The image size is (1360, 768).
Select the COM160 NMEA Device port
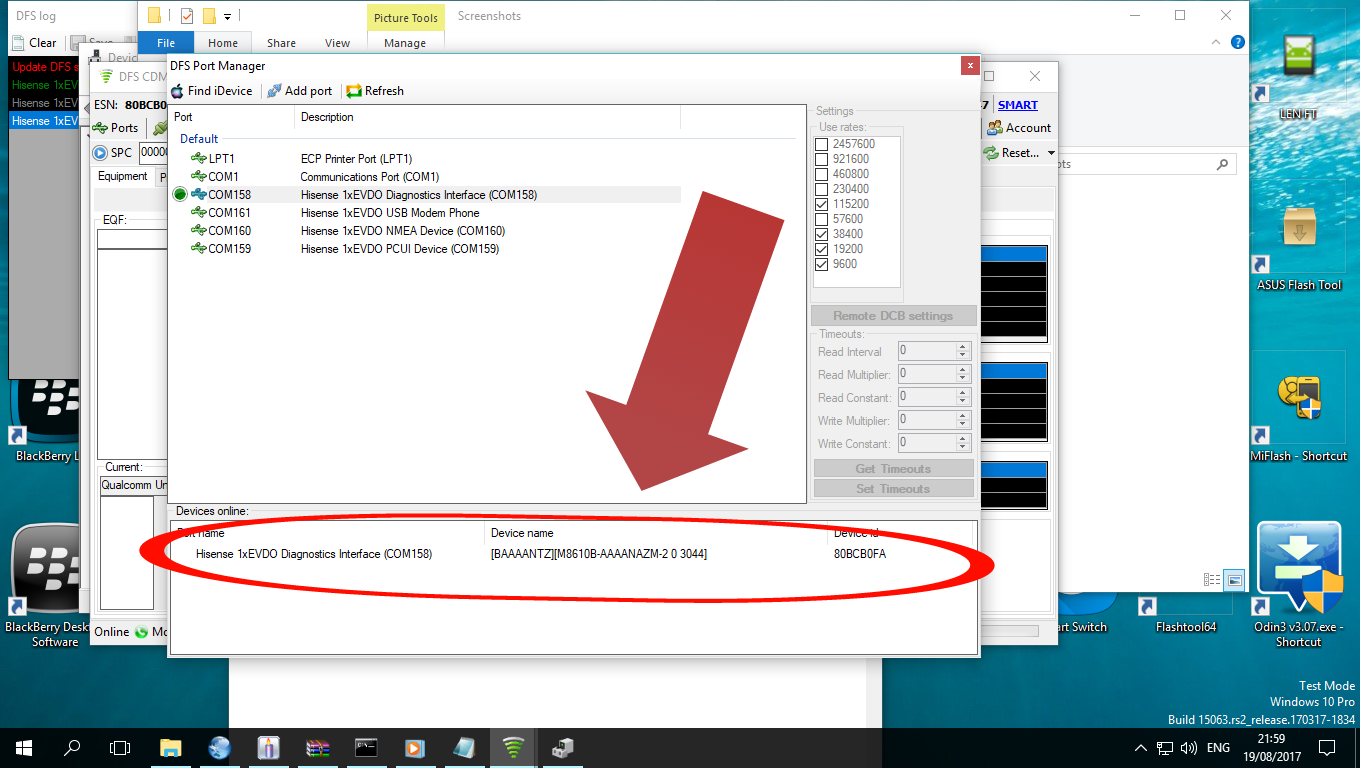click(425, 231)
